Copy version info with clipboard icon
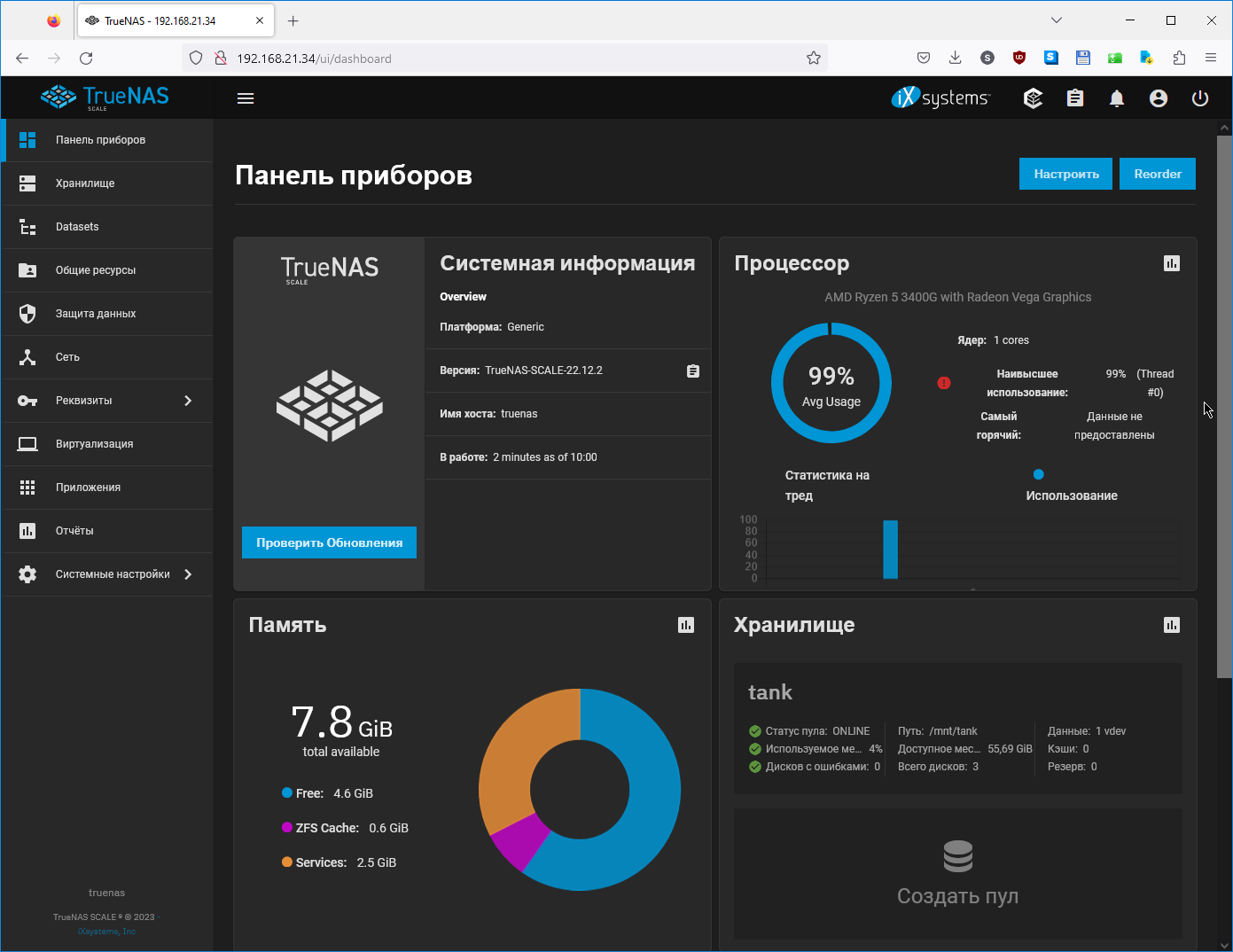 point(693,371)
